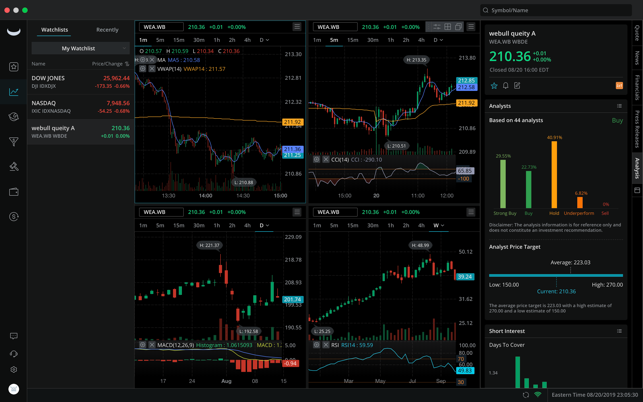The width and height of the screenshot is (643, 402).
Task: Select 5m interval on top-left chart
Action: (160, 40)
